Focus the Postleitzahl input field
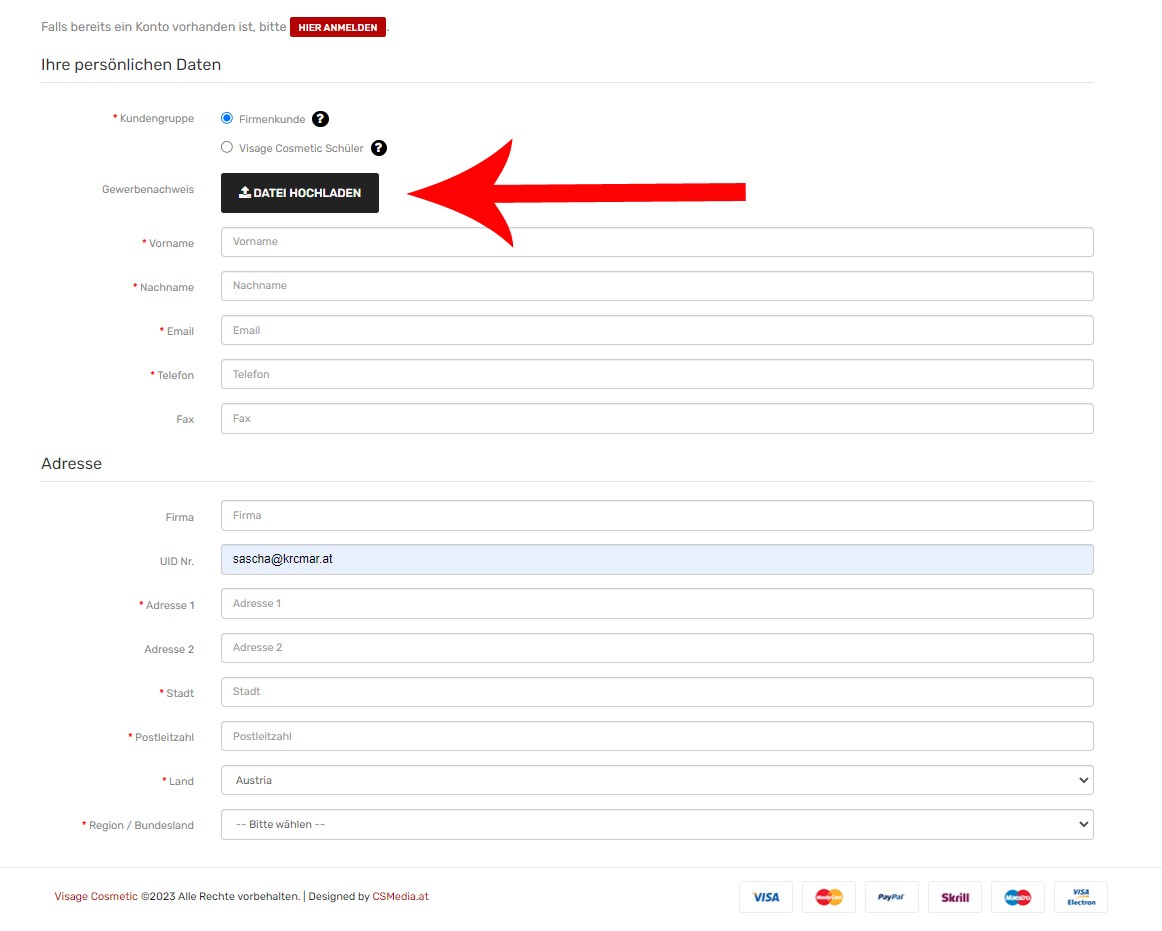The width and height of the screenshot is (1162, 931). click(x=656, y=736)
